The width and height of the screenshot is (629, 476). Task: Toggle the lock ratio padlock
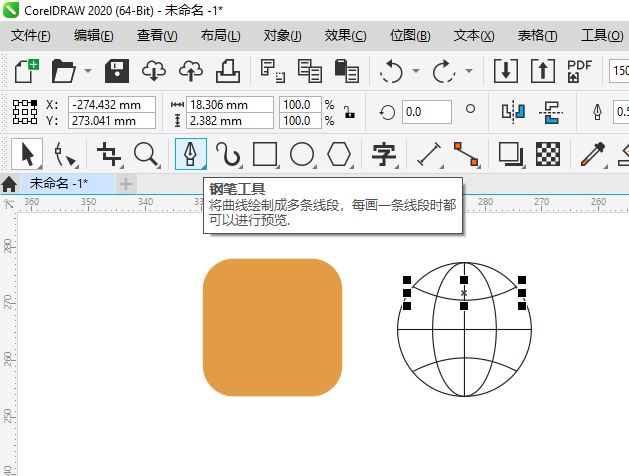tap(350, 112)
